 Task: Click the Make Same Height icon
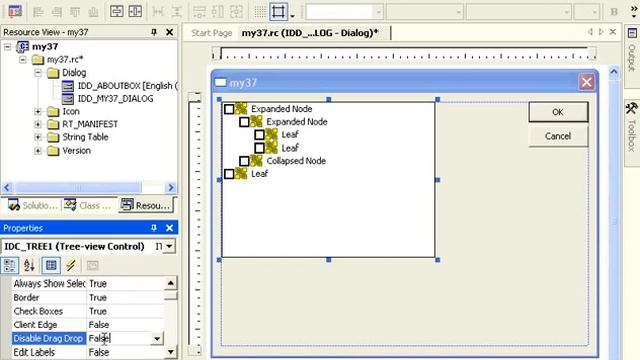coord(218,12)
